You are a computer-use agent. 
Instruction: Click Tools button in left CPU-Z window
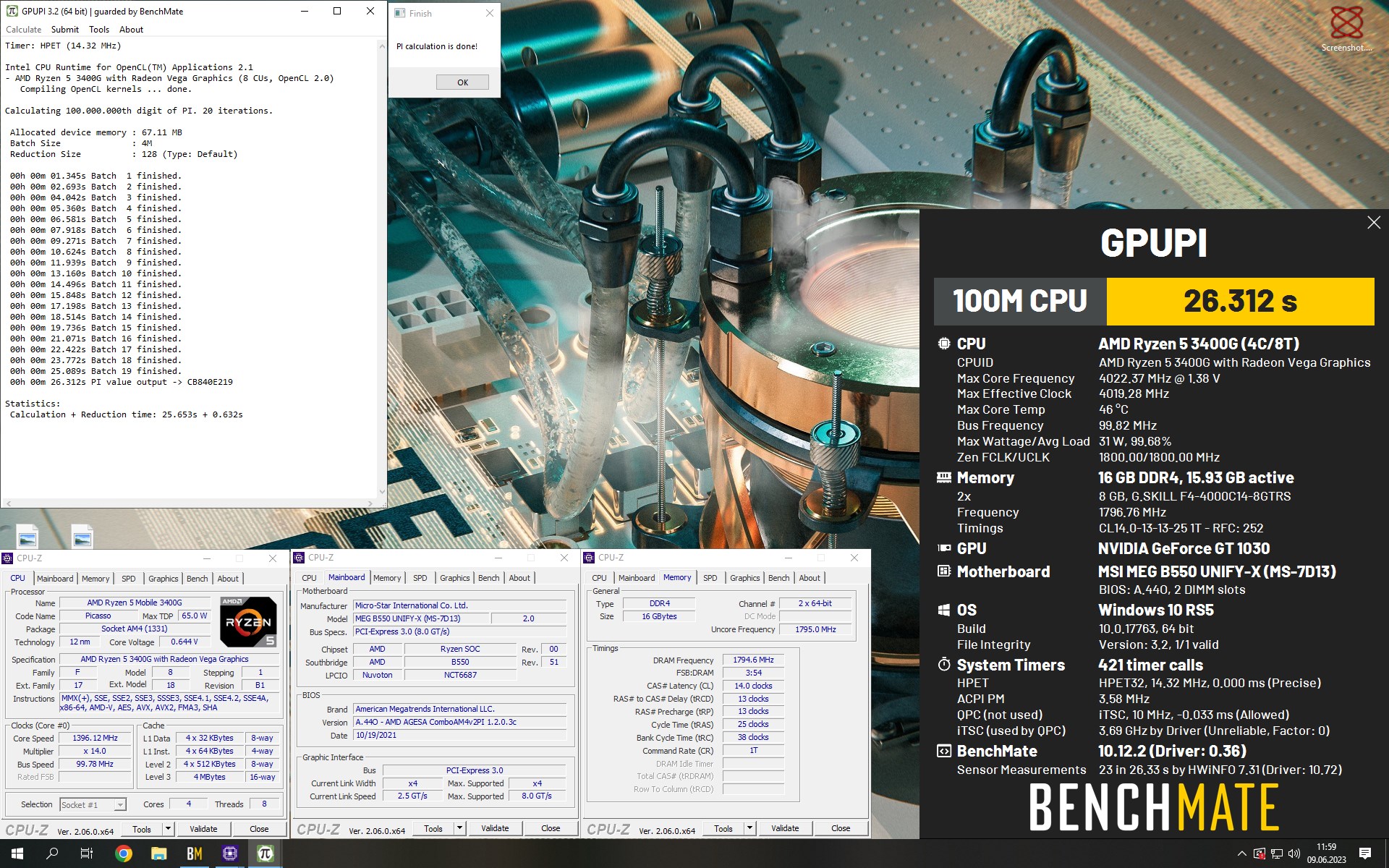click(x=142, y=829)
